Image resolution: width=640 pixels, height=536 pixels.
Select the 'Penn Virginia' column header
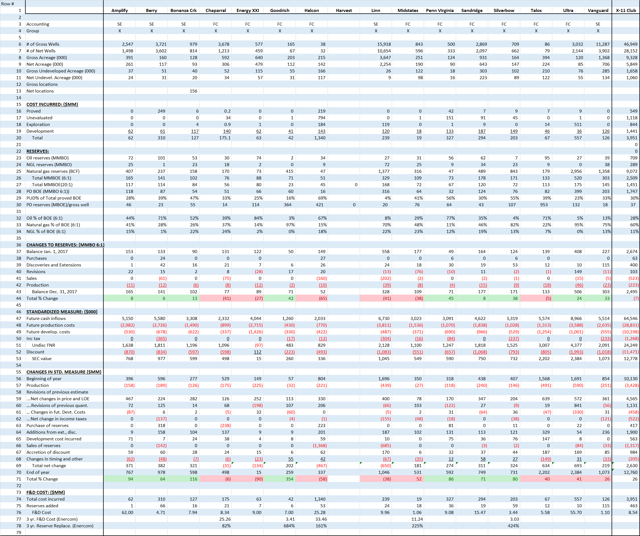click(x=440, y=11)
